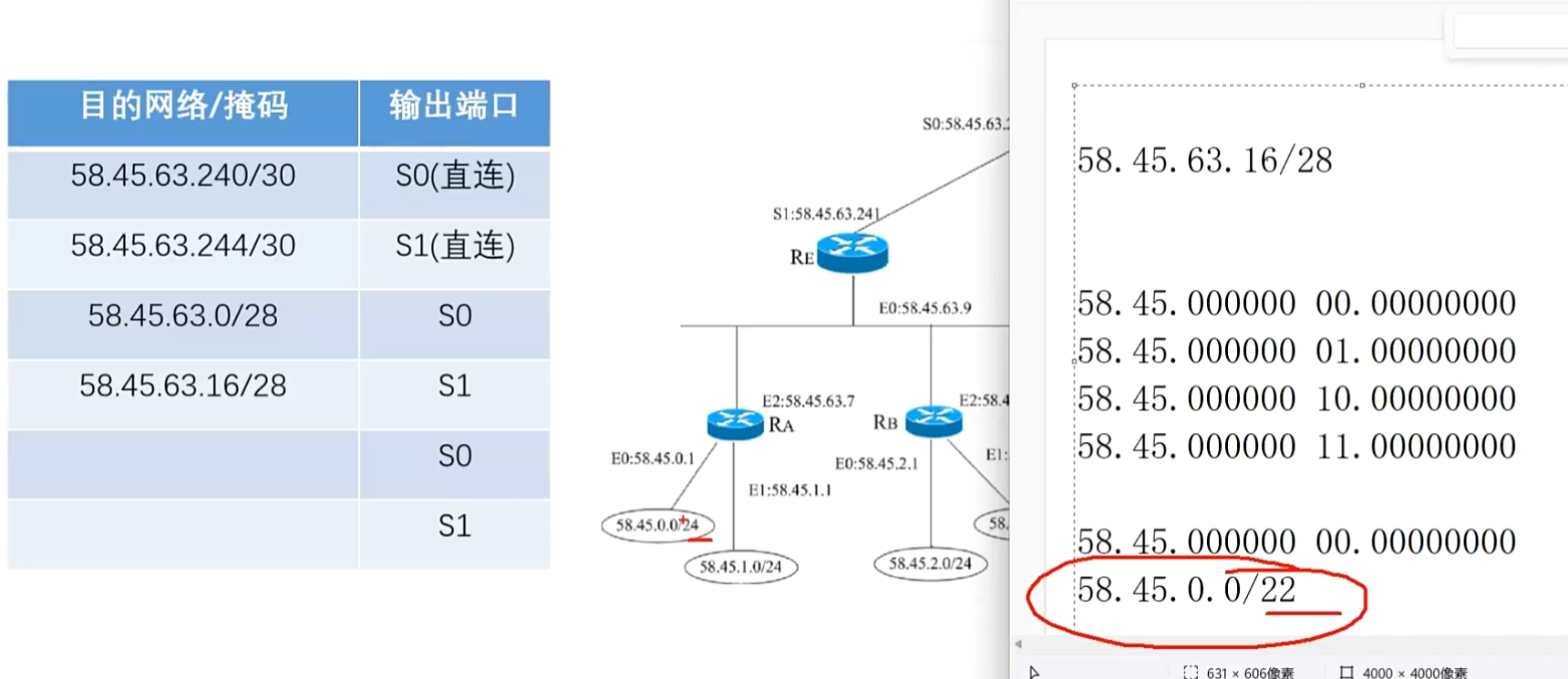Select the '58.45.63.244/30' table cell

(x=183, y=253)
